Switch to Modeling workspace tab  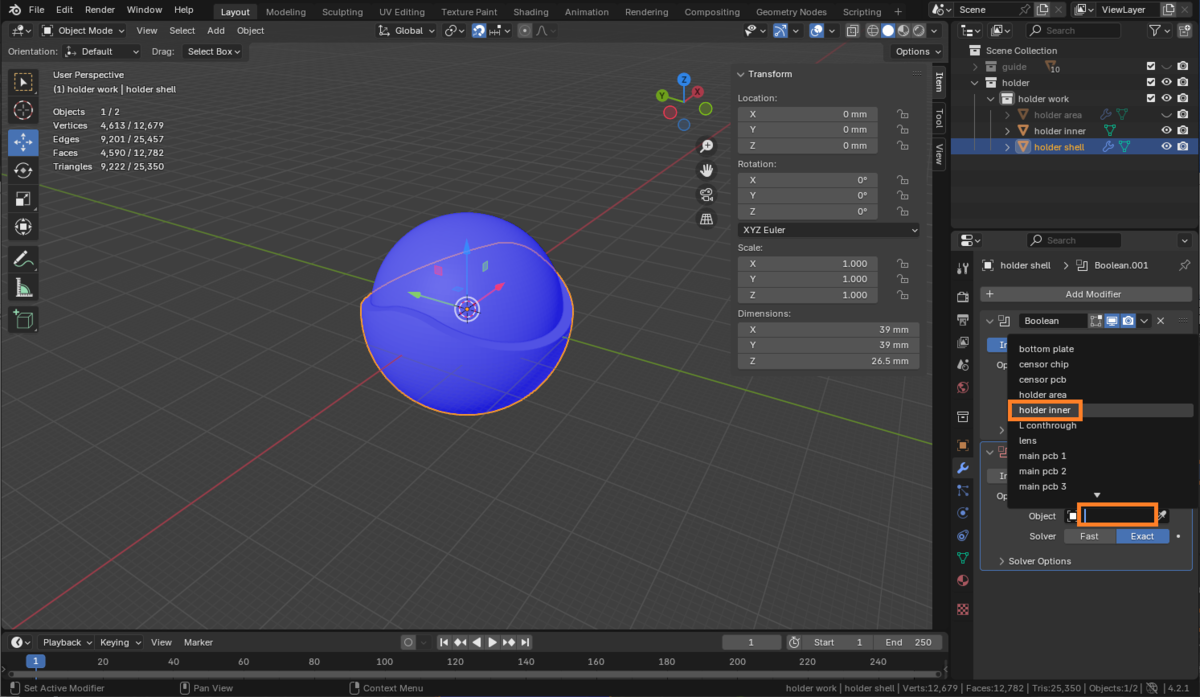pos(286,12)
